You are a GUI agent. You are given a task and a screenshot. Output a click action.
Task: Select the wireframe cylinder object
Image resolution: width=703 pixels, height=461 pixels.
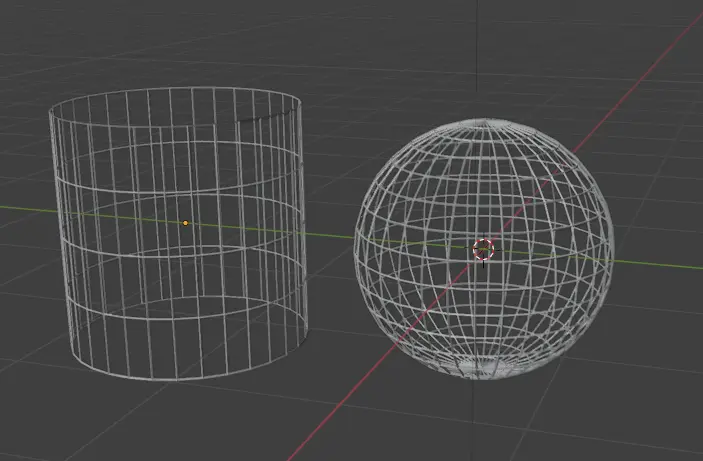tap(178, 234)
